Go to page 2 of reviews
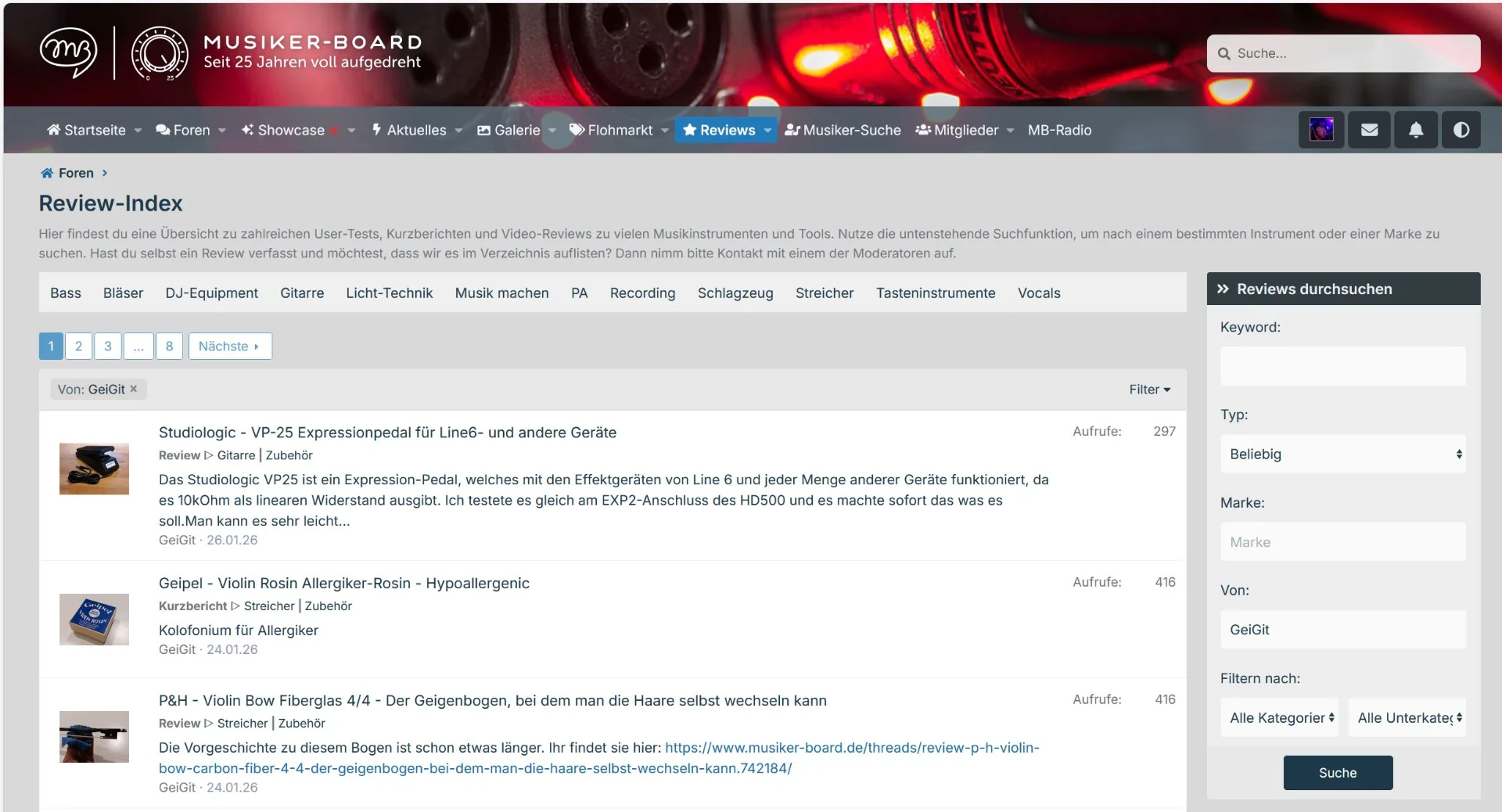 coord(78,346)
